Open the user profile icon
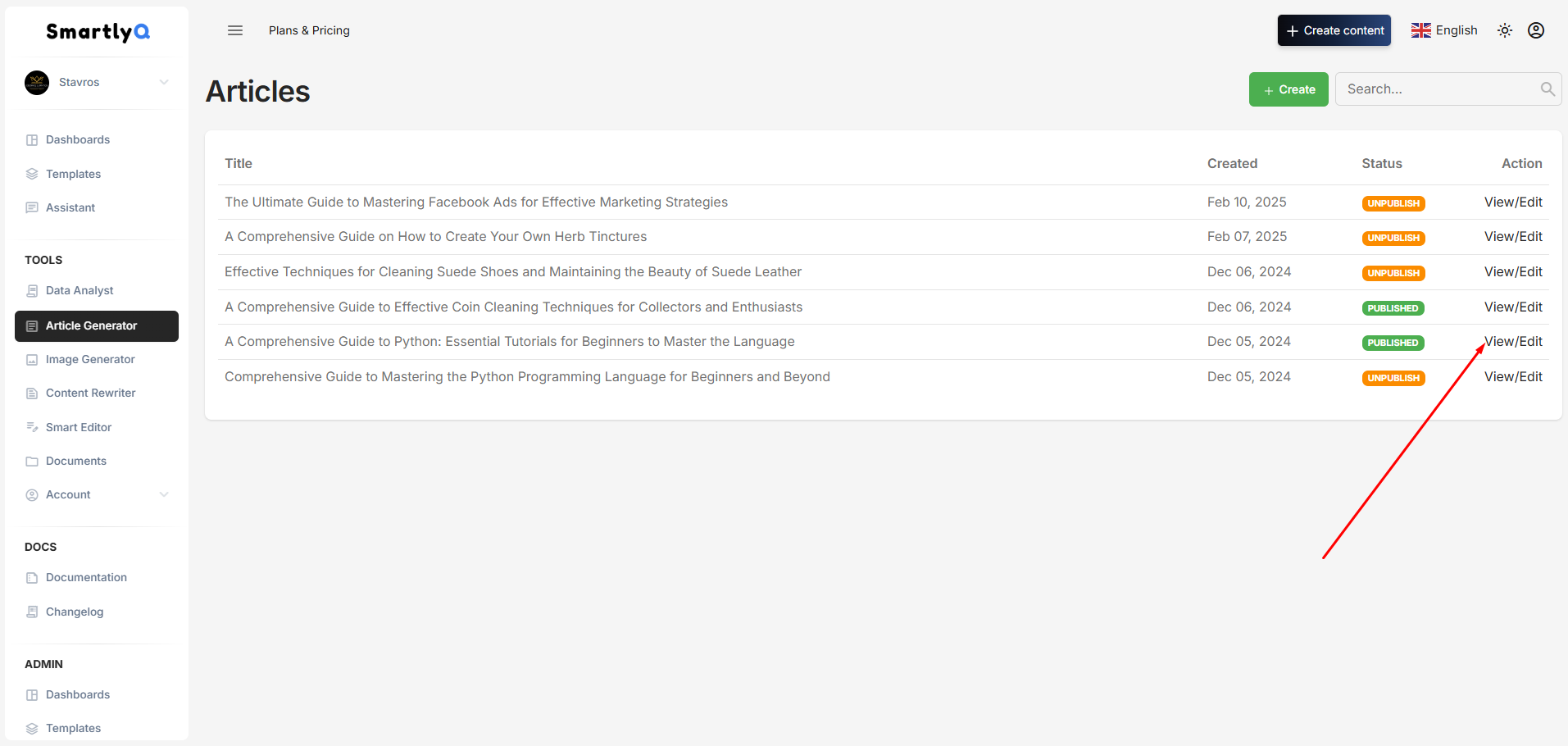1568x746 pixels. (x=1536, y=30)
